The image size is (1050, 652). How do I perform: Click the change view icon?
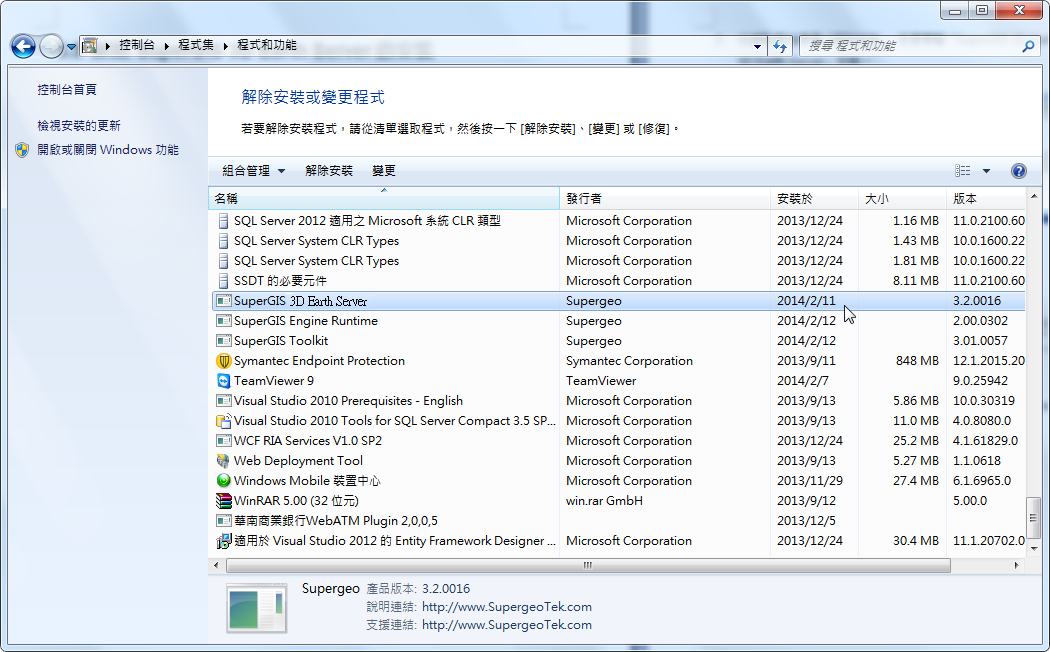tap(963, 171)
